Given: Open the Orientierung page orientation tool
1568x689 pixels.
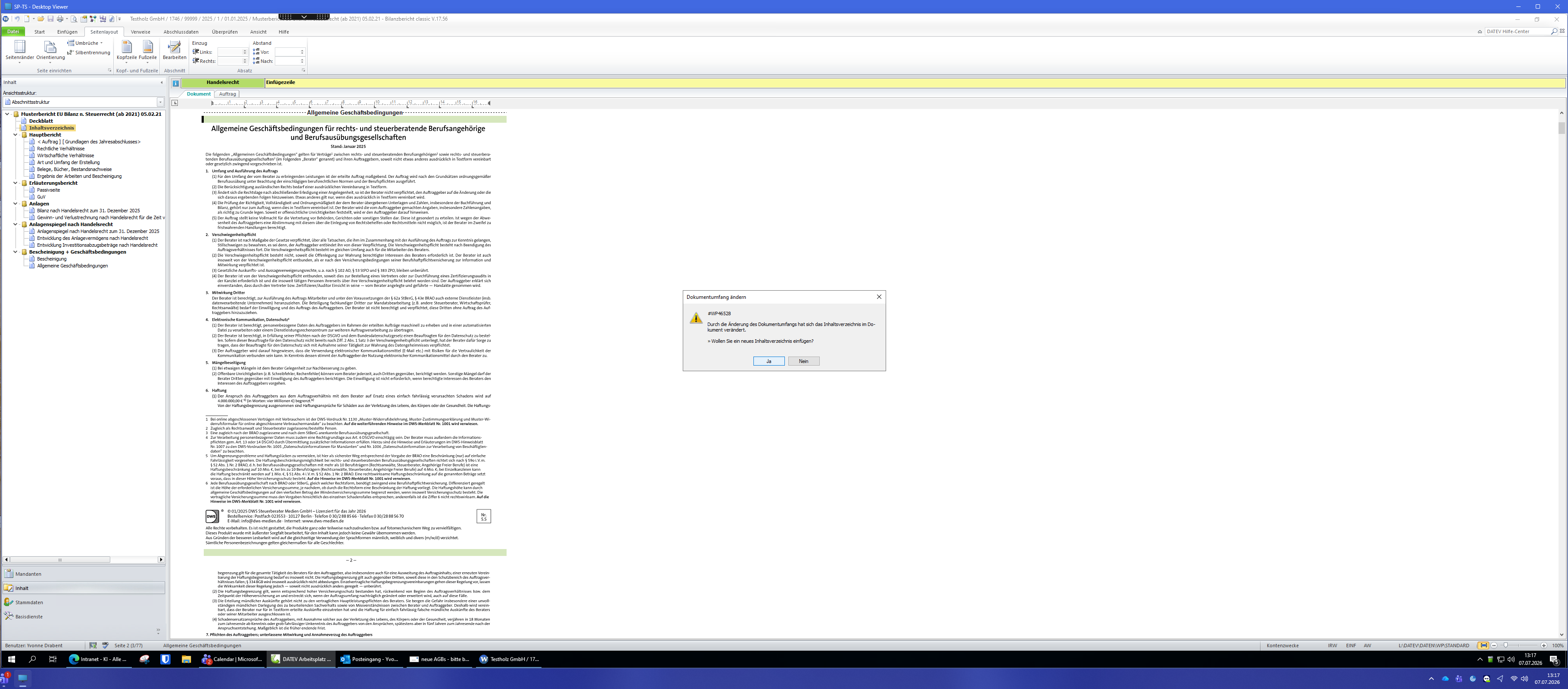Looking at the screenshot, I should click(50, 51).
